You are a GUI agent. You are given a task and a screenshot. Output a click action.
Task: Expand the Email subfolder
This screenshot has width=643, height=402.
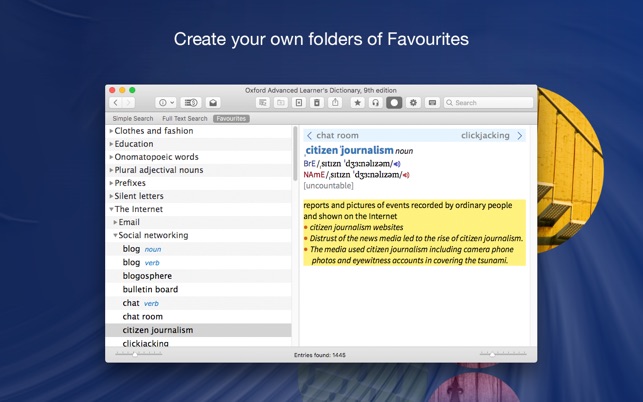(x=115, y=222)
